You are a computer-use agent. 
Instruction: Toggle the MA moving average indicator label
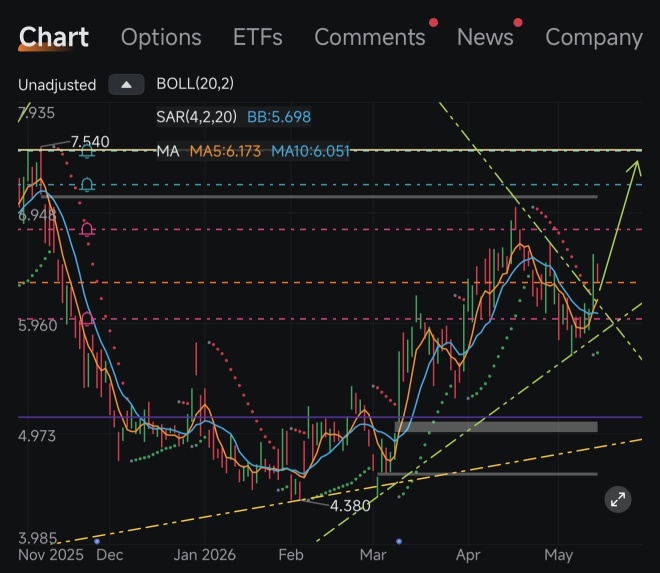[168, 151]
